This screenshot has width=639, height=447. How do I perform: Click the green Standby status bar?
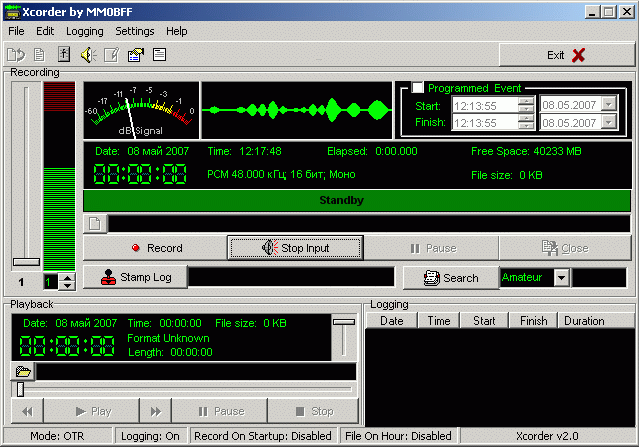point(357,200)
